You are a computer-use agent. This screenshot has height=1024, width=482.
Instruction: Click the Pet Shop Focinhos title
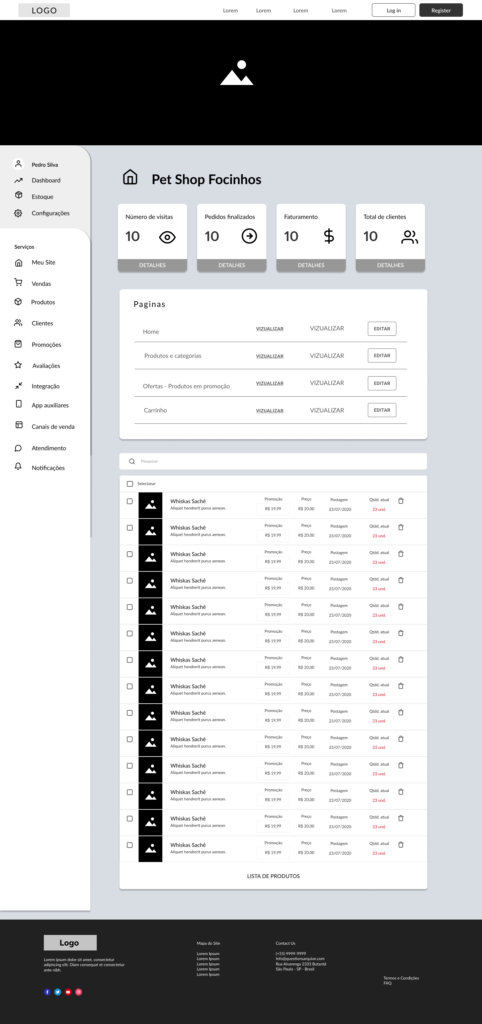206,179
